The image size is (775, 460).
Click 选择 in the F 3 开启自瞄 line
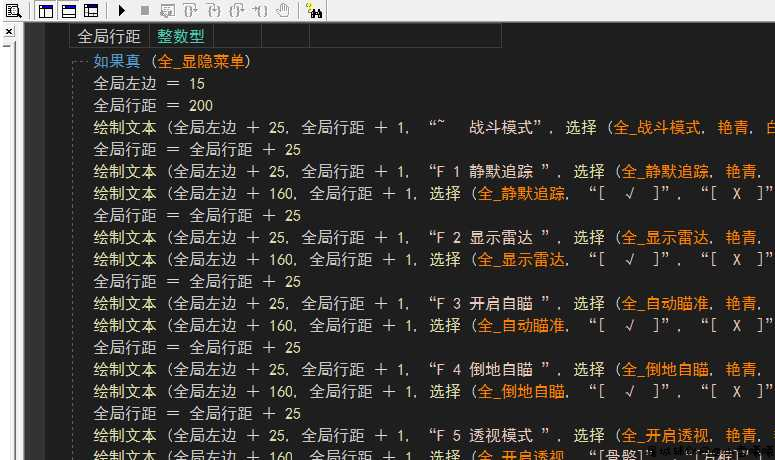(x=589, y=303)
